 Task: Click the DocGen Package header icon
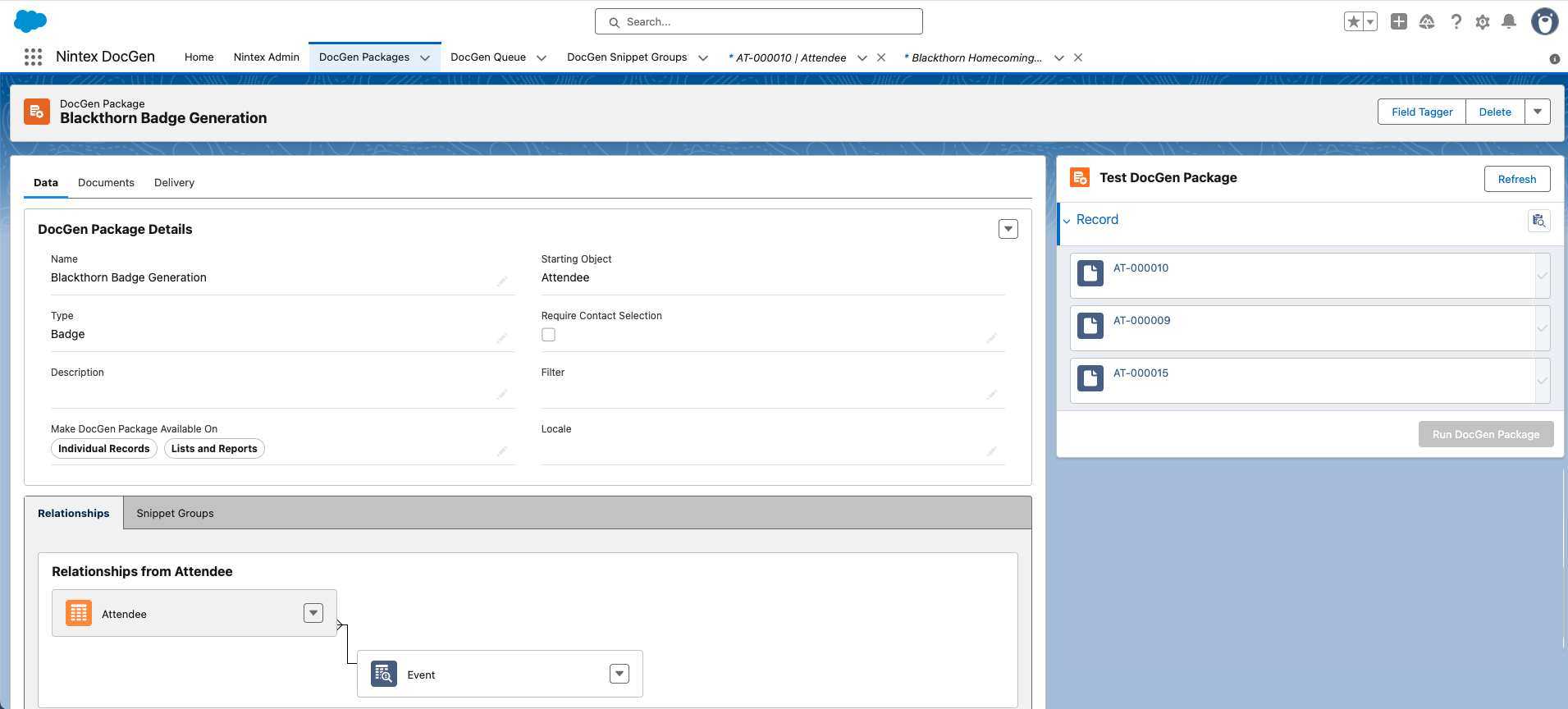[x=37, y=112]
